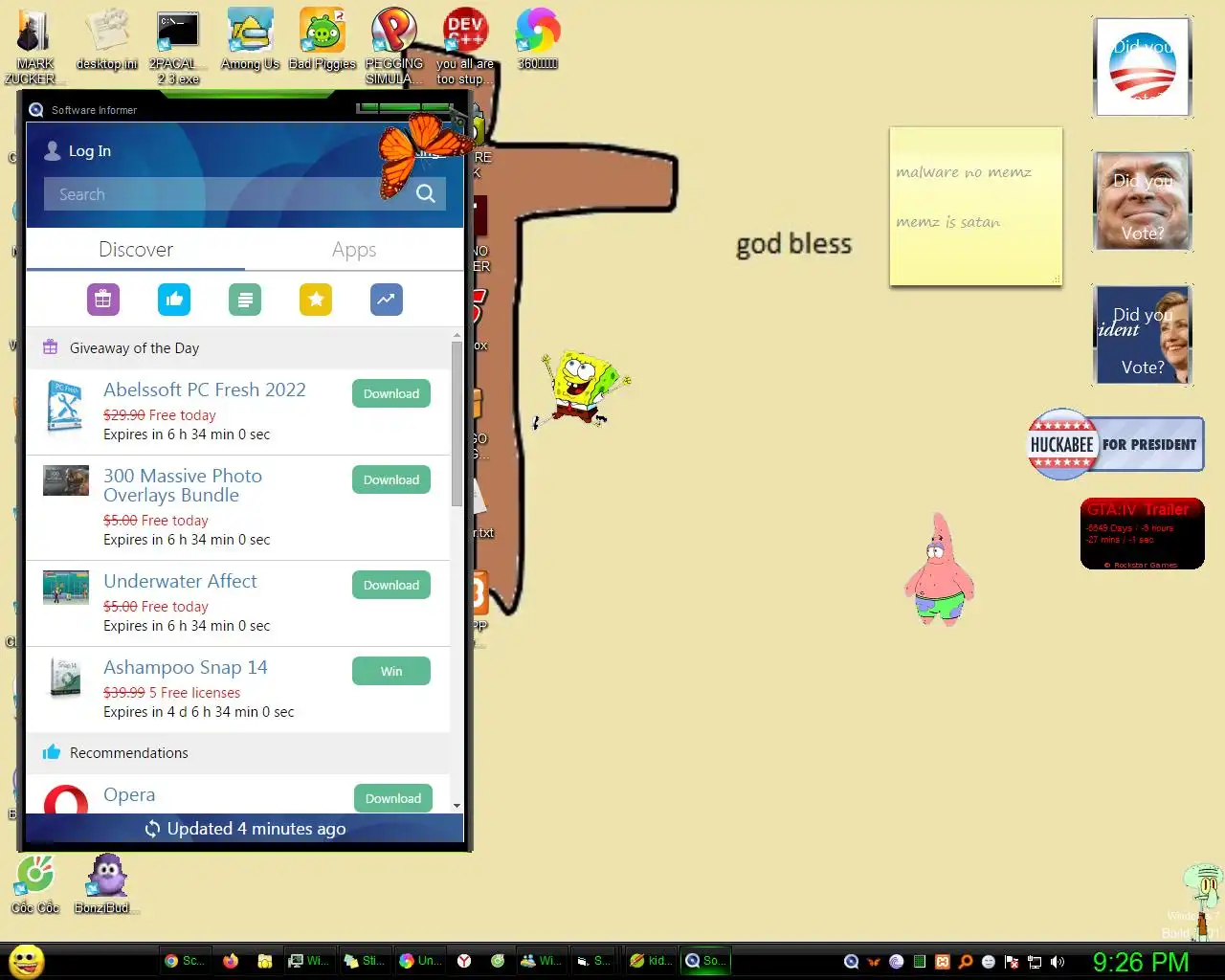Screen dimensions: 1225x980
Task: Open the PEGGING SIMULA... desktop shortcut
Action: tap(393, 45)
